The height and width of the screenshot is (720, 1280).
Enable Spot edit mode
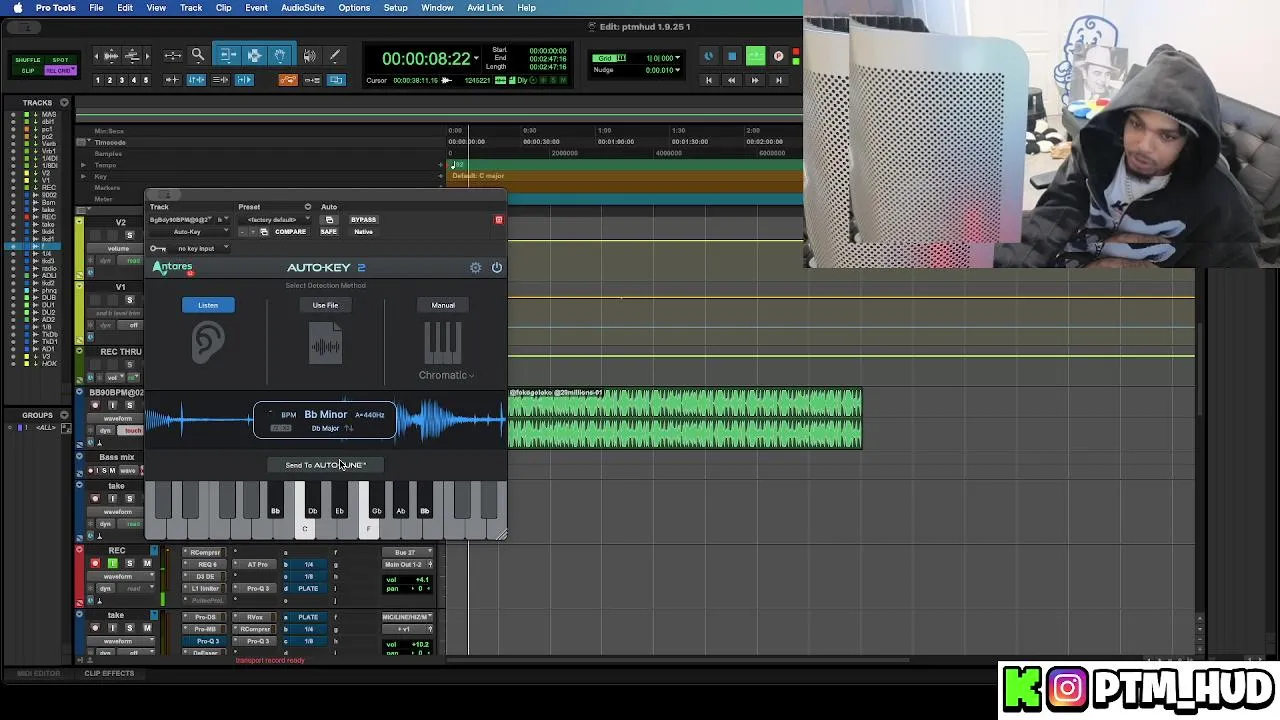[x=60, y=60]
